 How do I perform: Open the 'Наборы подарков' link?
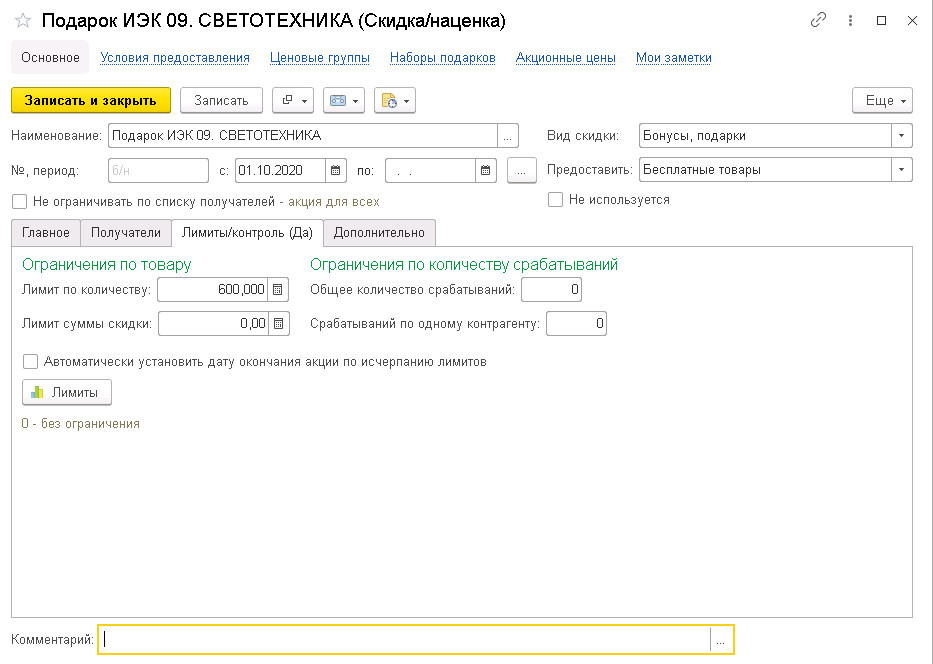coord(442,58)
